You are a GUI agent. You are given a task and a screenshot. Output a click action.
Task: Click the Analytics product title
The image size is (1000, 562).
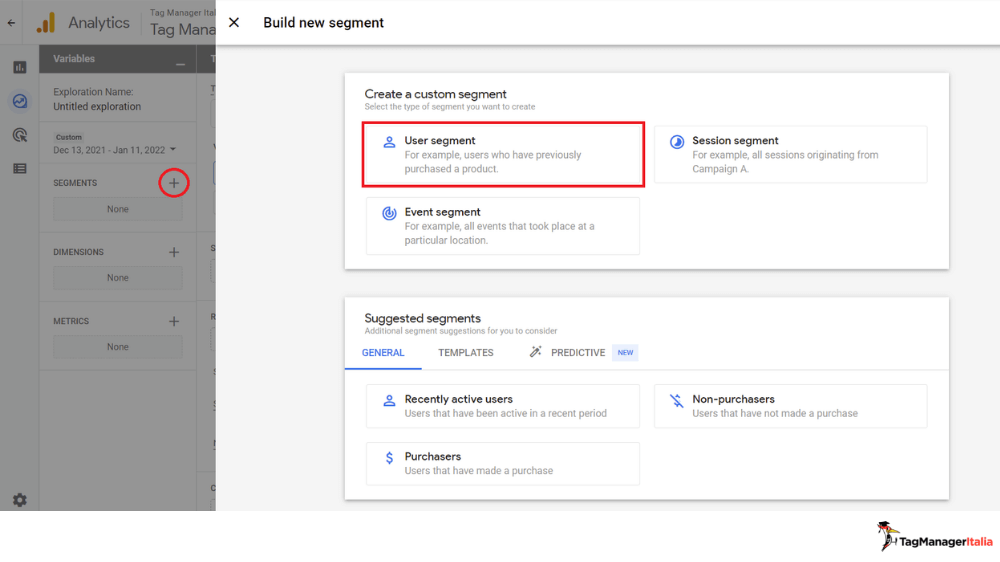click(99, 23)
